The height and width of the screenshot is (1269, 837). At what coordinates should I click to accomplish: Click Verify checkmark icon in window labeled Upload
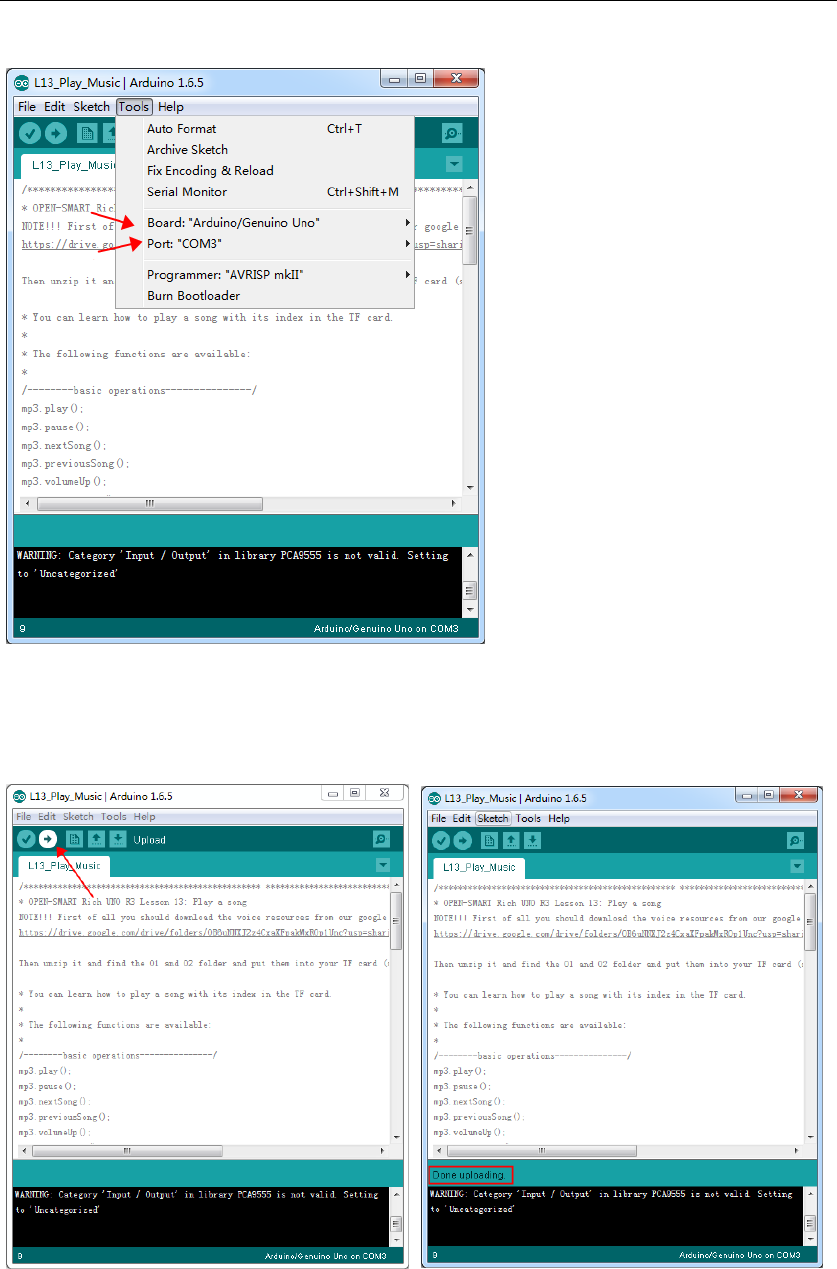(26, 839)
